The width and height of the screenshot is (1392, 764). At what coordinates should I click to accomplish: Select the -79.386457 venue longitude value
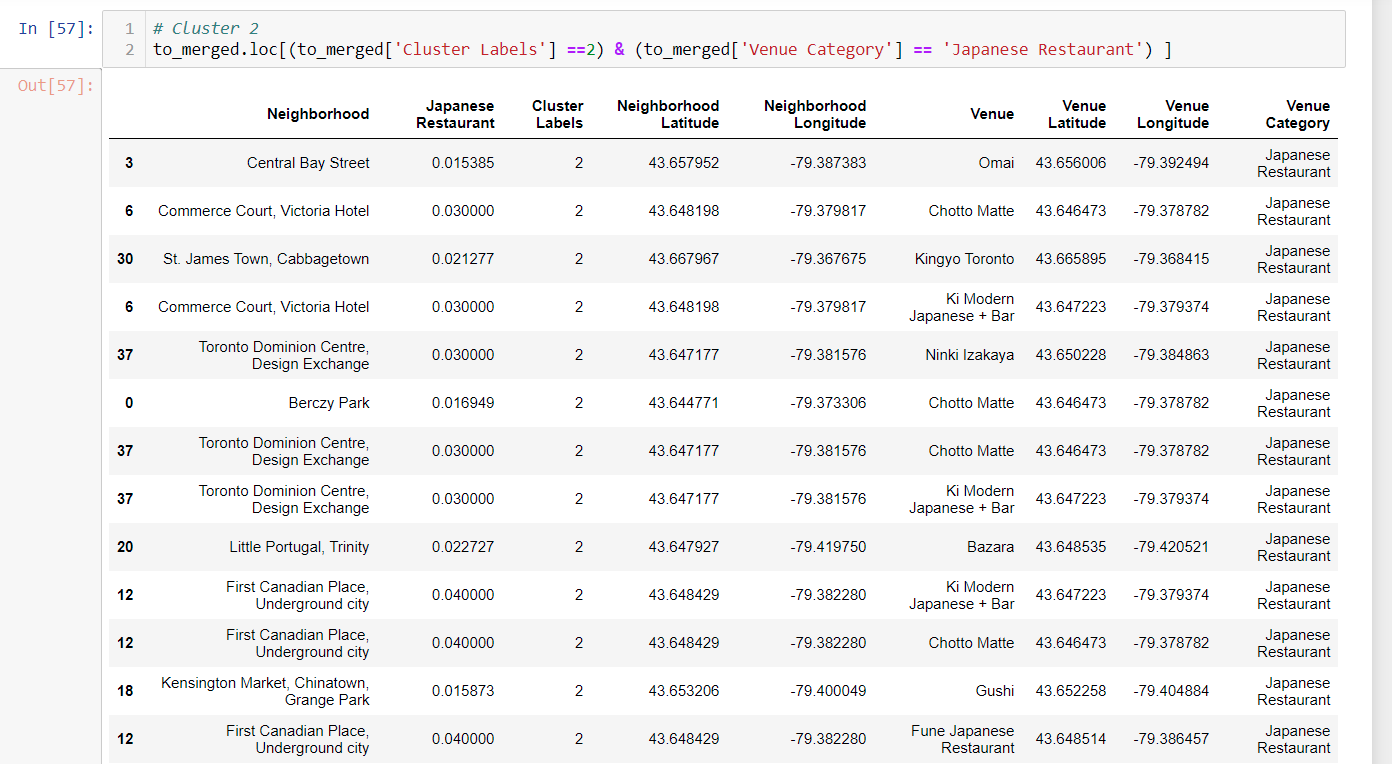click(1171, 739)
